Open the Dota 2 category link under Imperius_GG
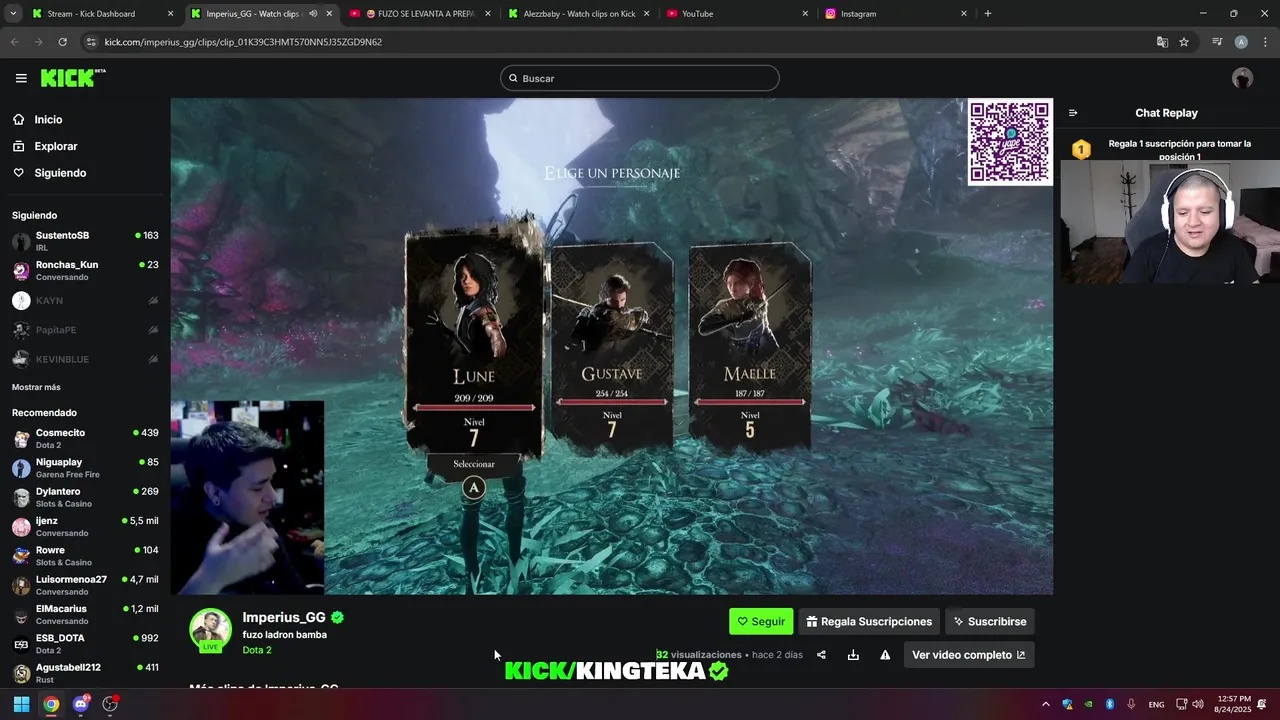 pyautogui.click(x=257, y=650)
